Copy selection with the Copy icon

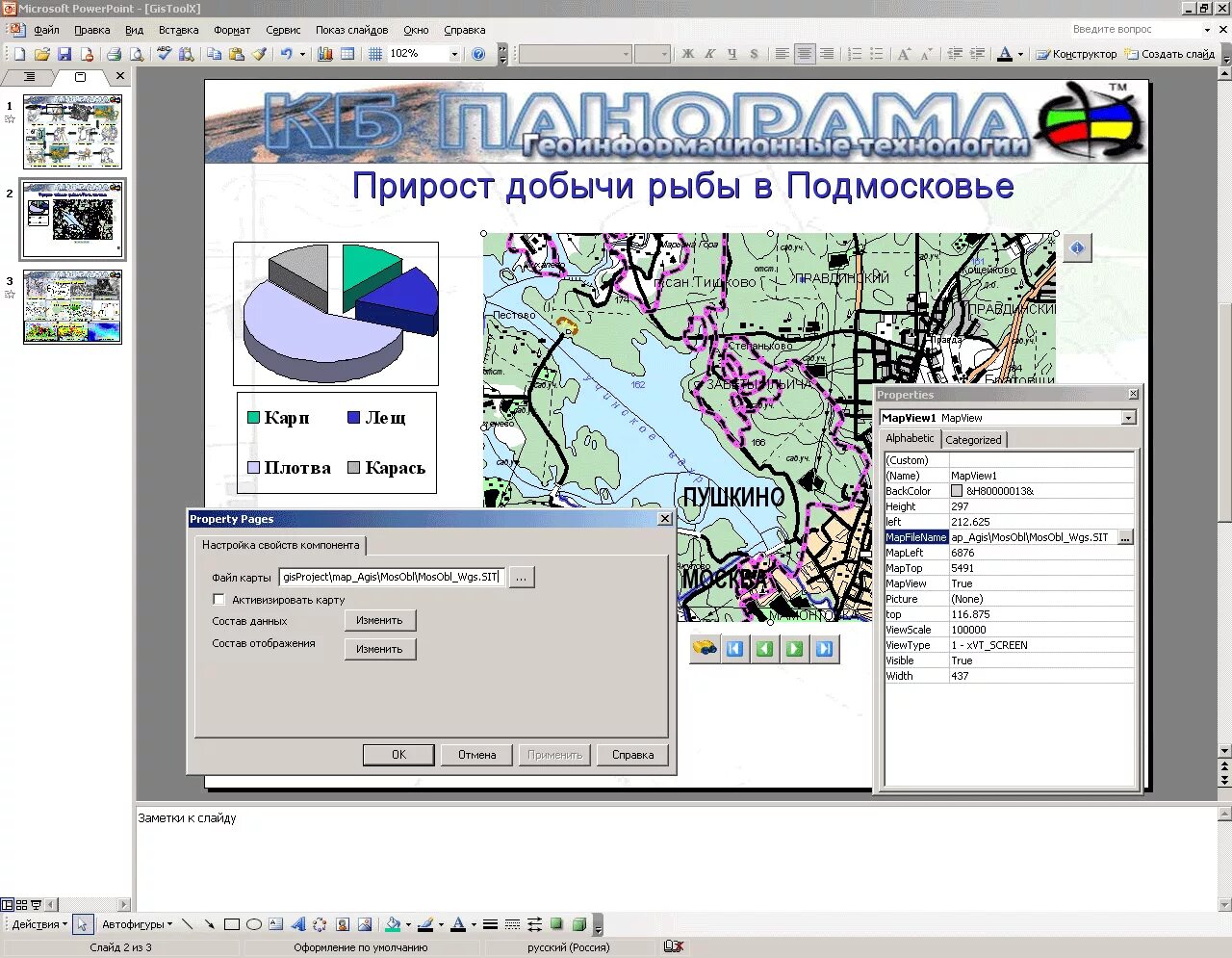pyautogui.click(x=215, y=55)
